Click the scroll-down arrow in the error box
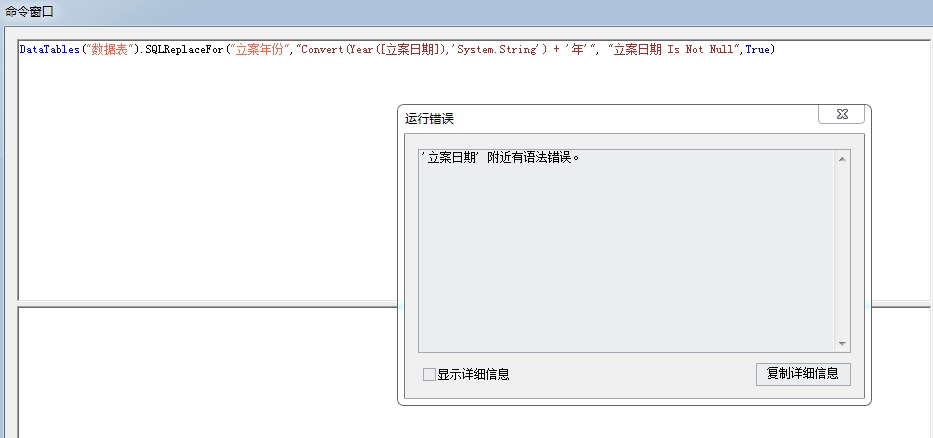This screenshot has height=438, width=933. click(842, 344)
